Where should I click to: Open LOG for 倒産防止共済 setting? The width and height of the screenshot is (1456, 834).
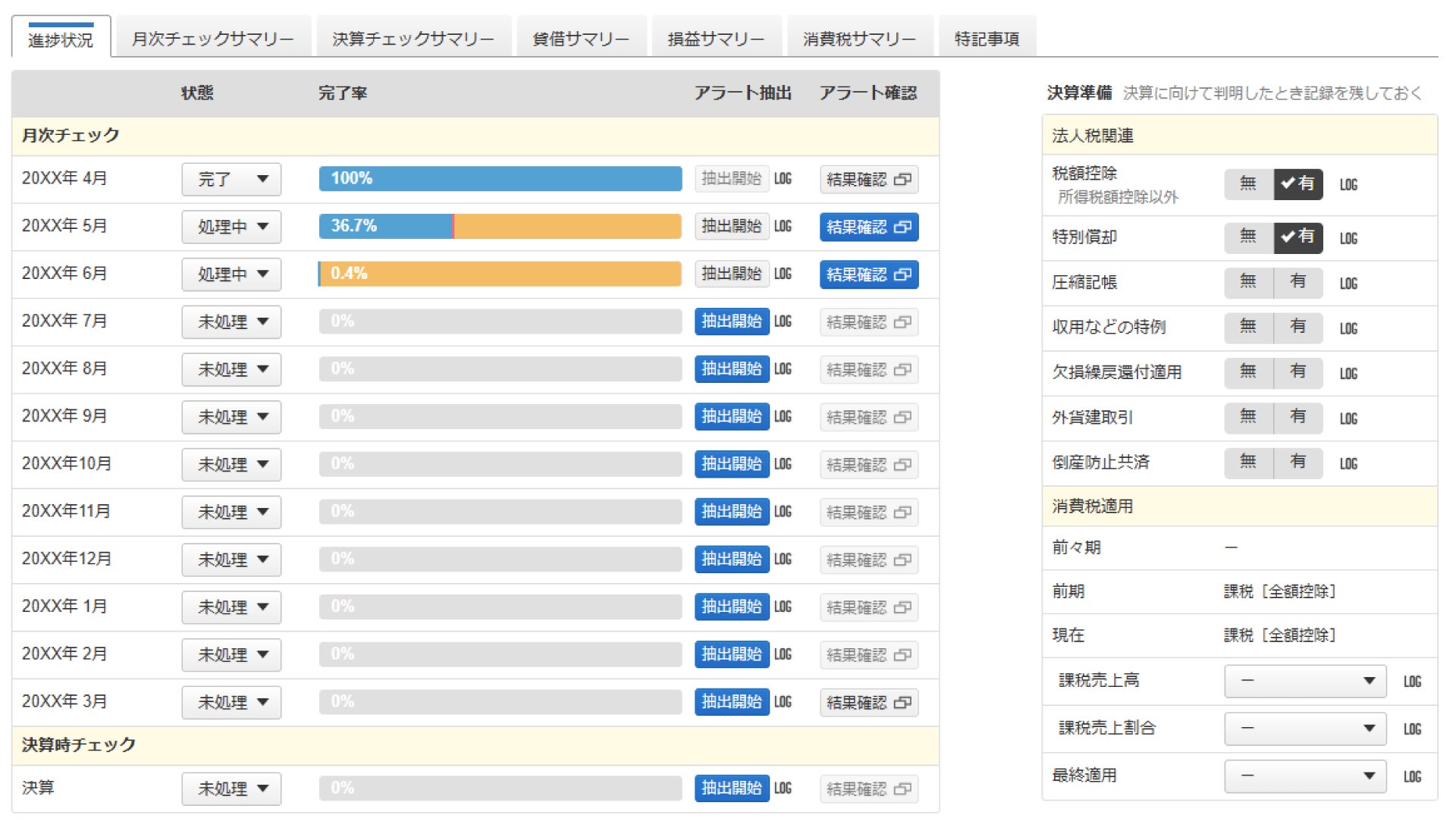[x=1348, y=462]
